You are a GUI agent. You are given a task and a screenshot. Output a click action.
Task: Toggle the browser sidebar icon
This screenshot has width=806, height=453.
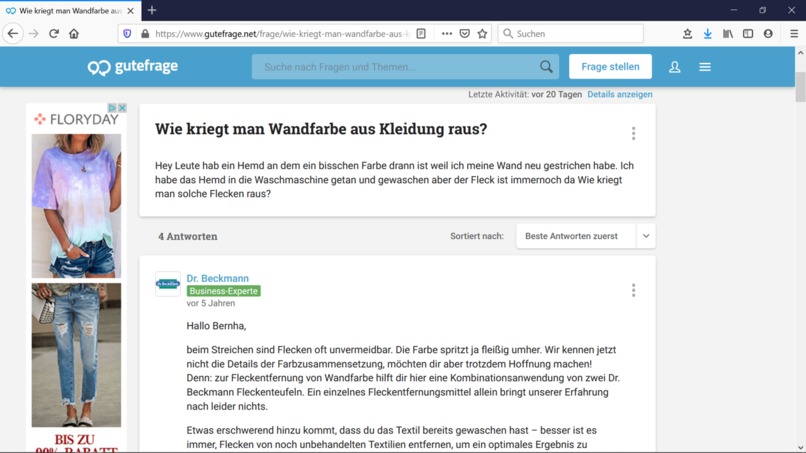(x=748, y=34)
